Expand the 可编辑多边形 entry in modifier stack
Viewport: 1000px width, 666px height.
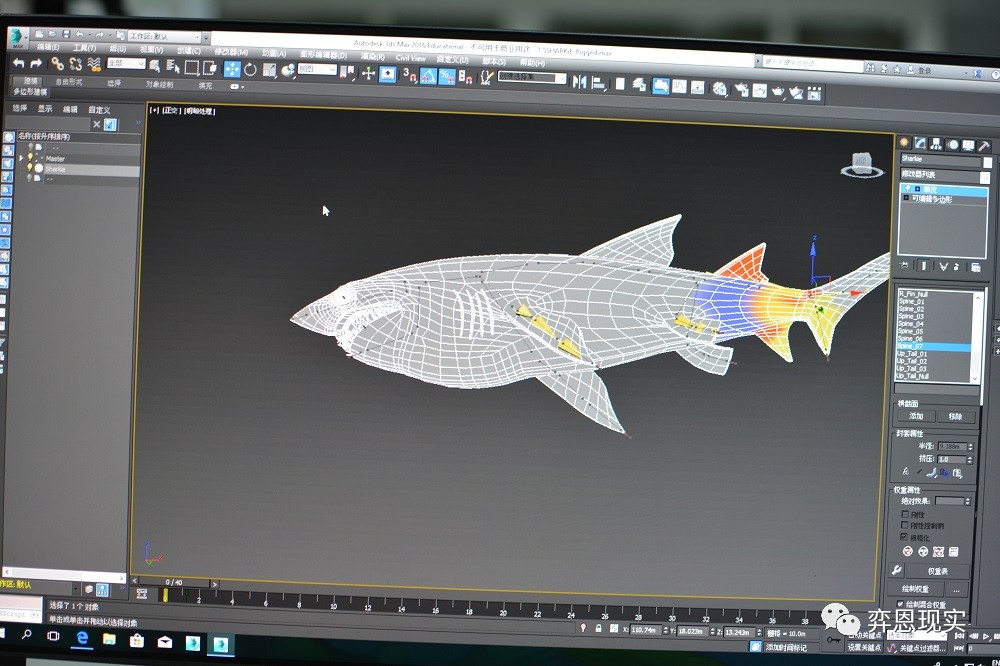906,198
